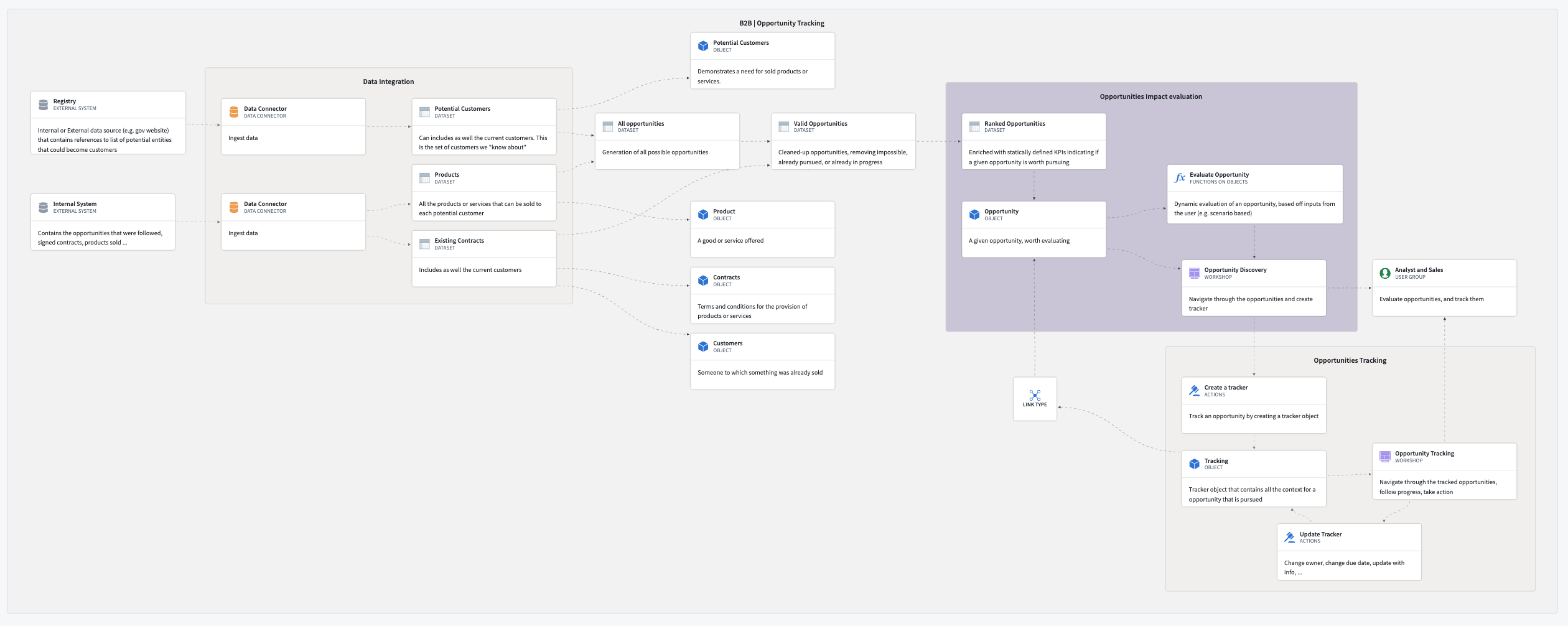Select the "Ranked Opportunities" node title
The height and width of the screenshot is (626, 1568).
click(1015, 124)
